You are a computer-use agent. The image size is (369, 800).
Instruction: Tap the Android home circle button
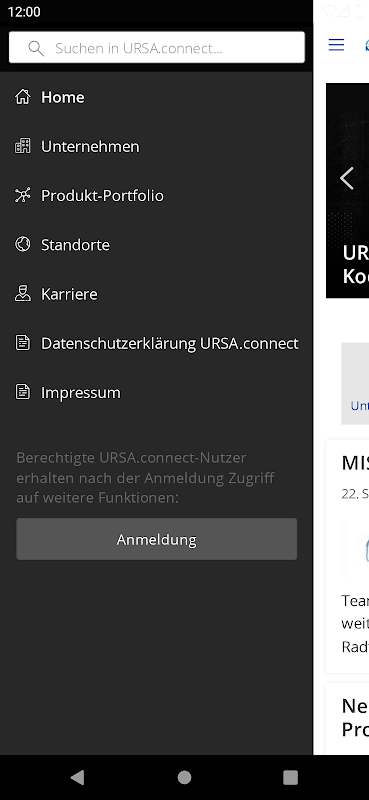184,777
